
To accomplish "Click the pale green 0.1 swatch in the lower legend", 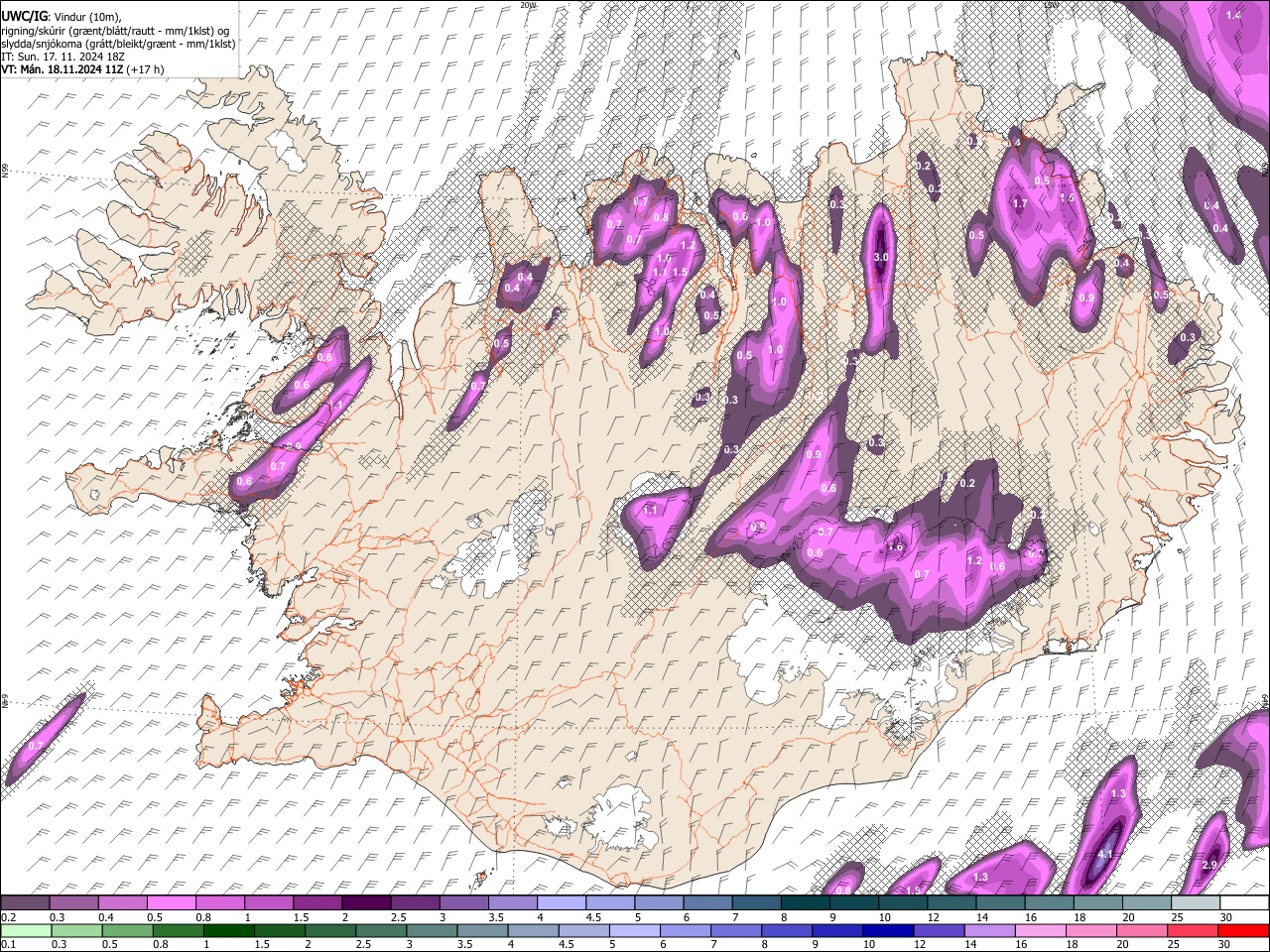I will pyautogui.click(x=26, y=931).
